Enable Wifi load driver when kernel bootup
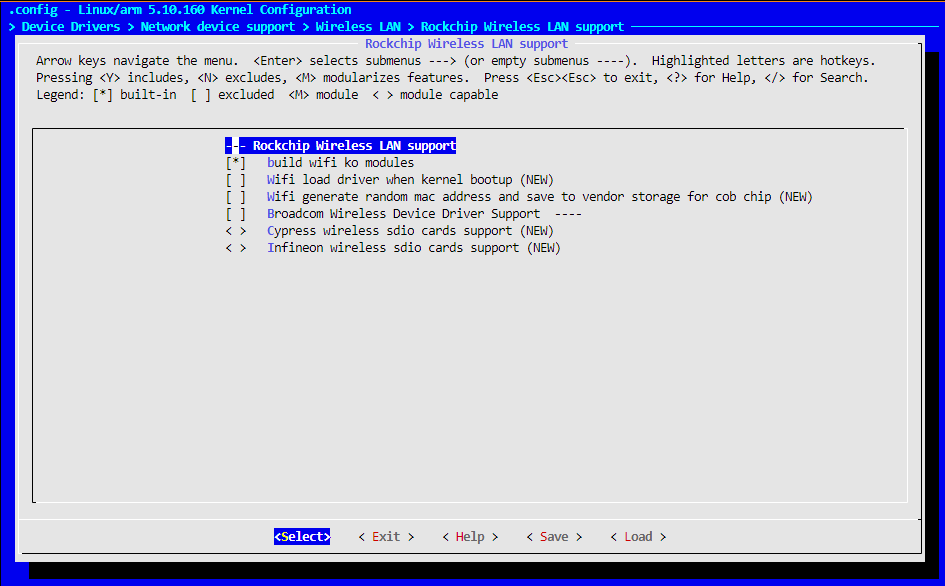Image resolution: width=945 pixels, height=586 pixels. (x=236, y=180)
